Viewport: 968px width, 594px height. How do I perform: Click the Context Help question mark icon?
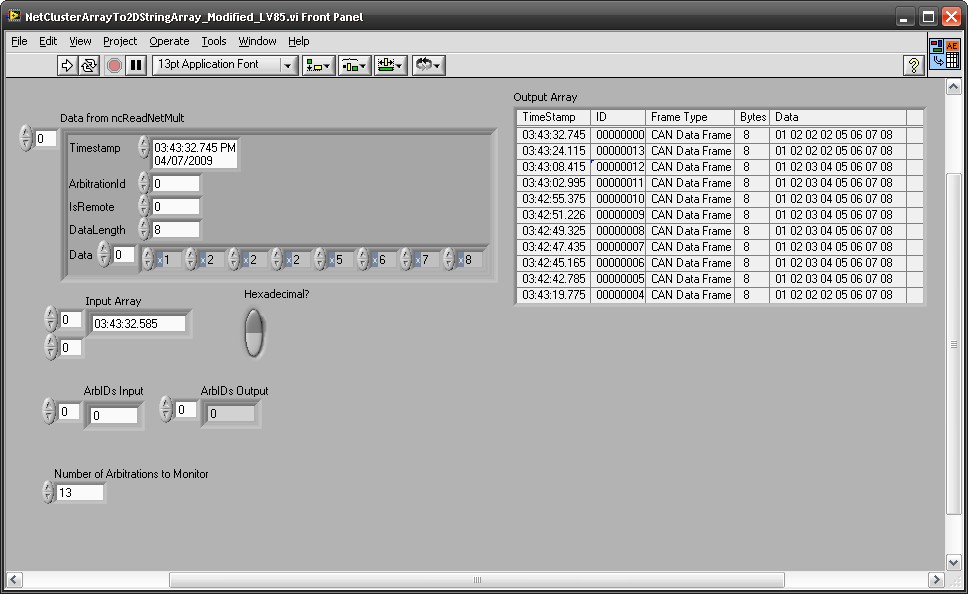(x=913, y=65)
